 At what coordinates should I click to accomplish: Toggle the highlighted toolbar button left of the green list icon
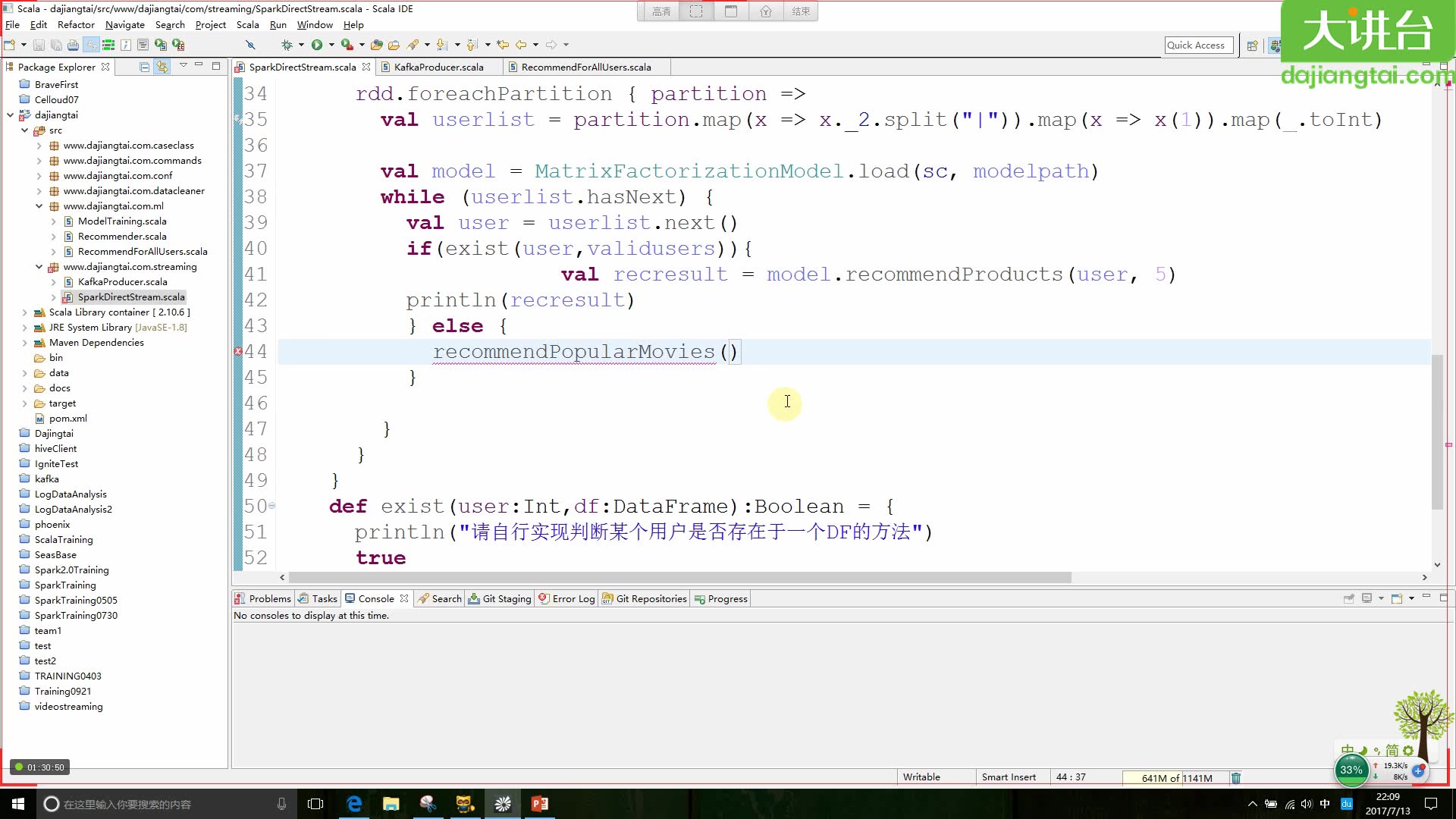pyautogui.click(x=91, y=45)
